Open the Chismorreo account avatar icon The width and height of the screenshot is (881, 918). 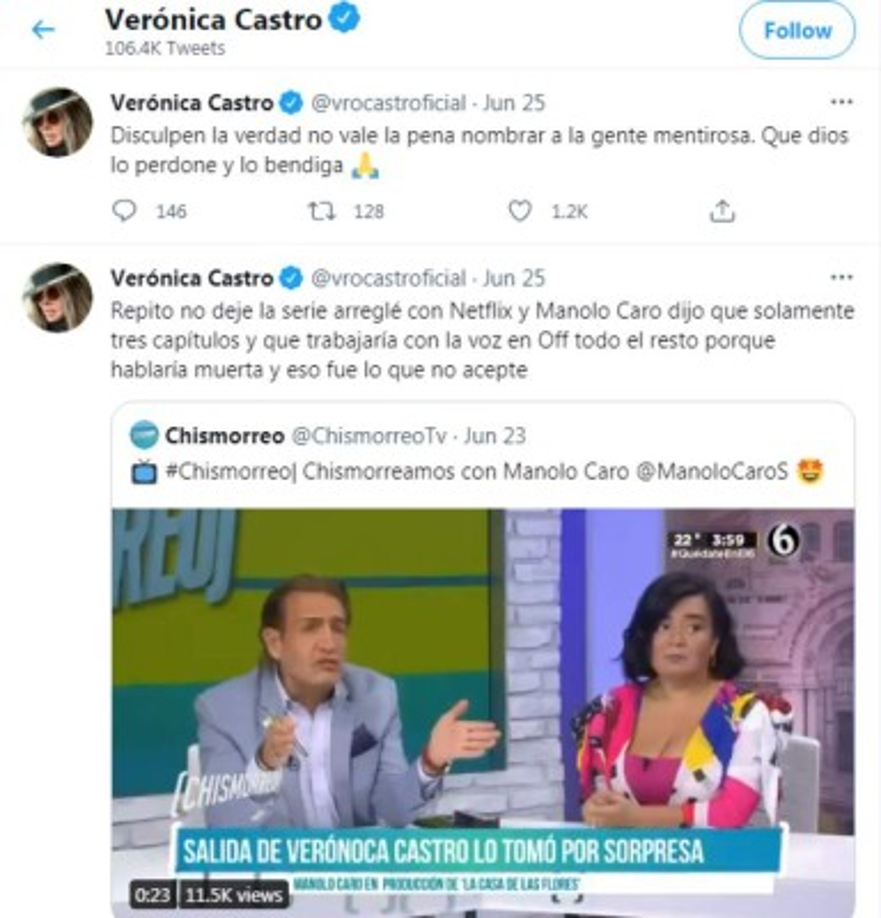(x=143, y=435)
